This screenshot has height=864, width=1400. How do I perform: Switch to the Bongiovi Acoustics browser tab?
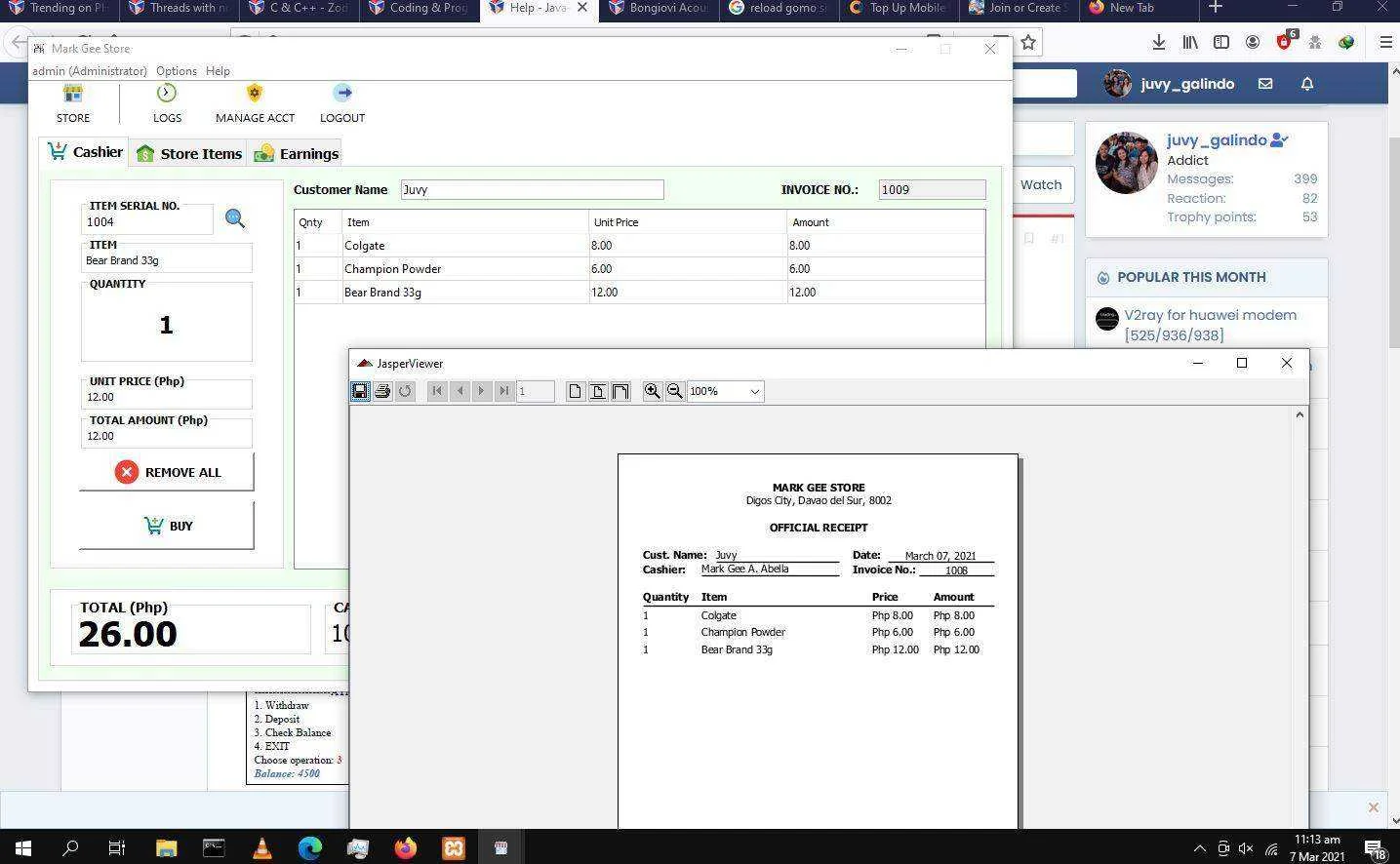657,8
